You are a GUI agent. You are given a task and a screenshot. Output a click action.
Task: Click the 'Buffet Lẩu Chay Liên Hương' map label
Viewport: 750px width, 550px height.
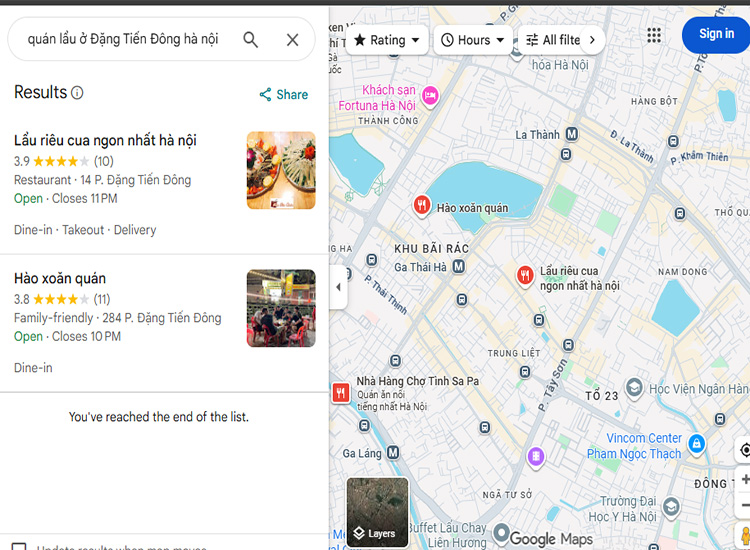(x=450, y=535)
